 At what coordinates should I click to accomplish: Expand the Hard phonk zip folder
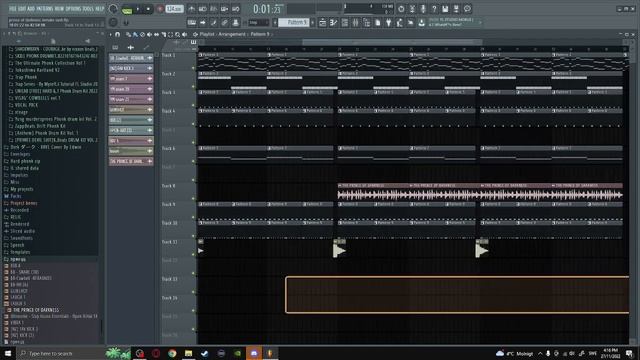pyautogui.click(x=25, y=161)
